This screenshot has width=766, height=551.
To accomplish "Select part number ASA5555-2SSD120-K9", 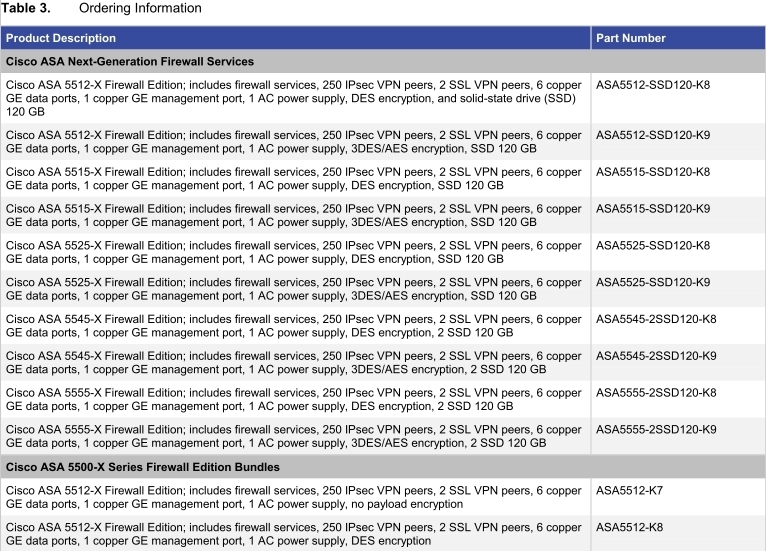I will pos(656,430).
